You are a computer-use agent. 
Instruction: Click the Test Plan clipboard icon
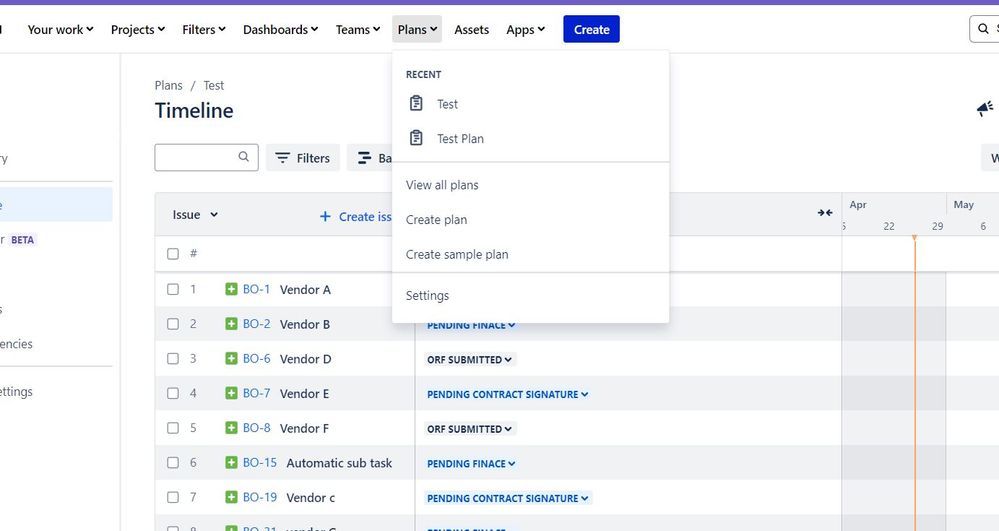click(416, 138)
